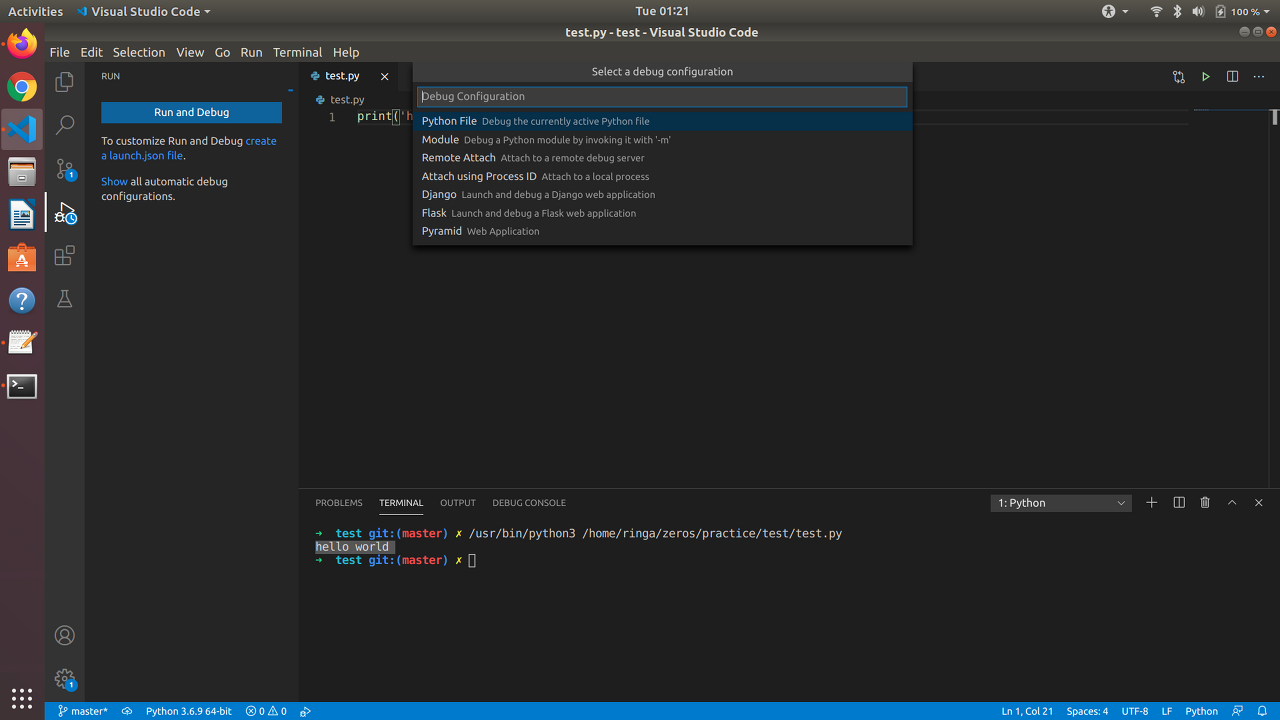Select the Pyramid Web Application option
The width and height of the screenshot is (1280, 720).
click(x=662, y=231)
